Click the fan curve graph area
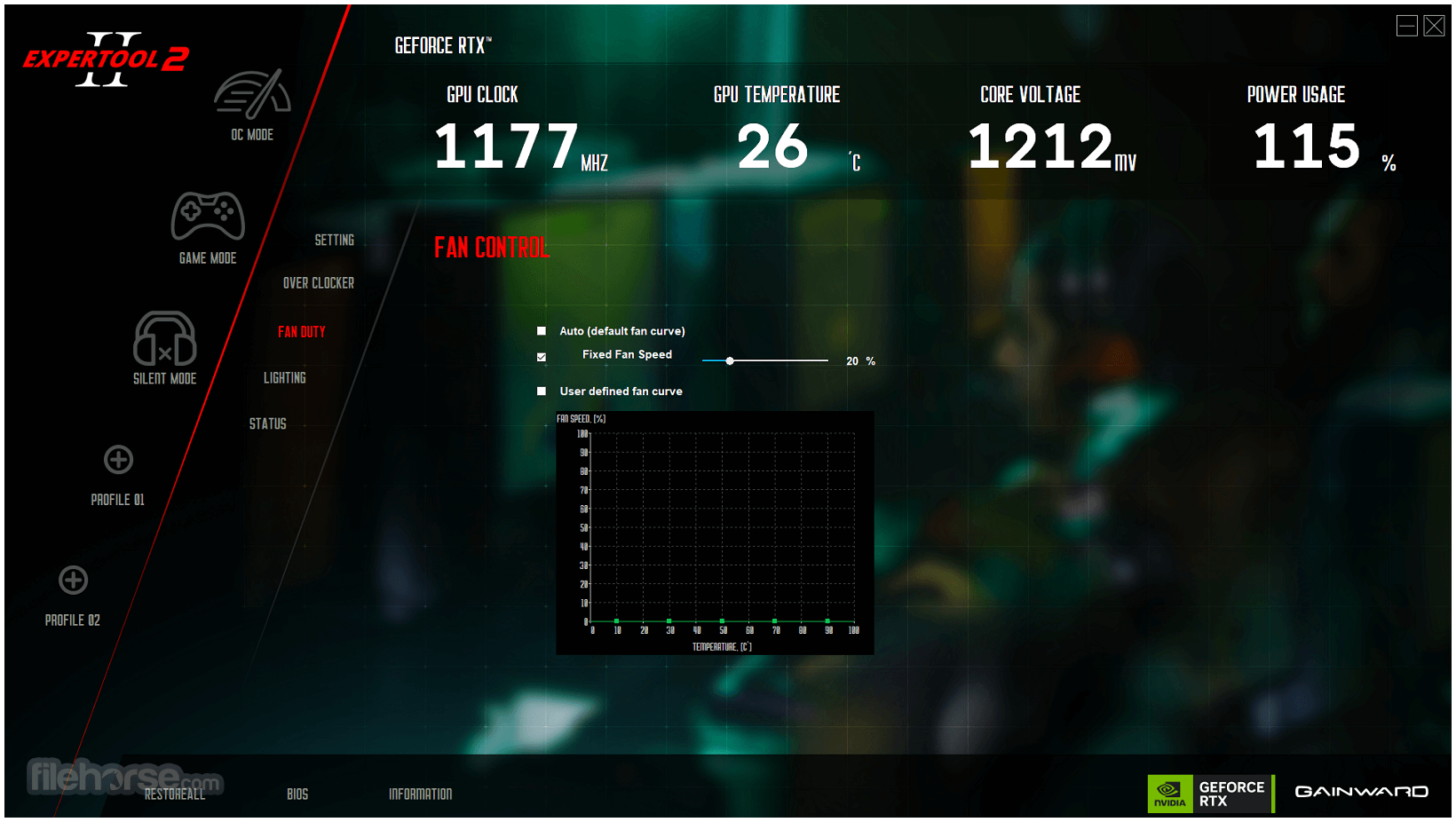The width and height of the screenshot is (1456, 822). pyautogui.click(x=716, y=533)
